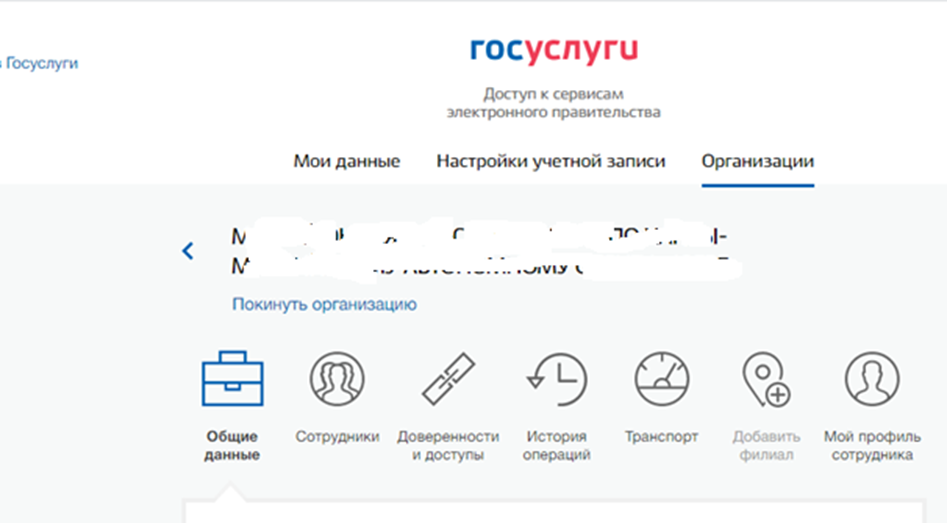Click the История операций label
Image resolution: width=947 pixels, height=523 pixels.
(556, 445)
